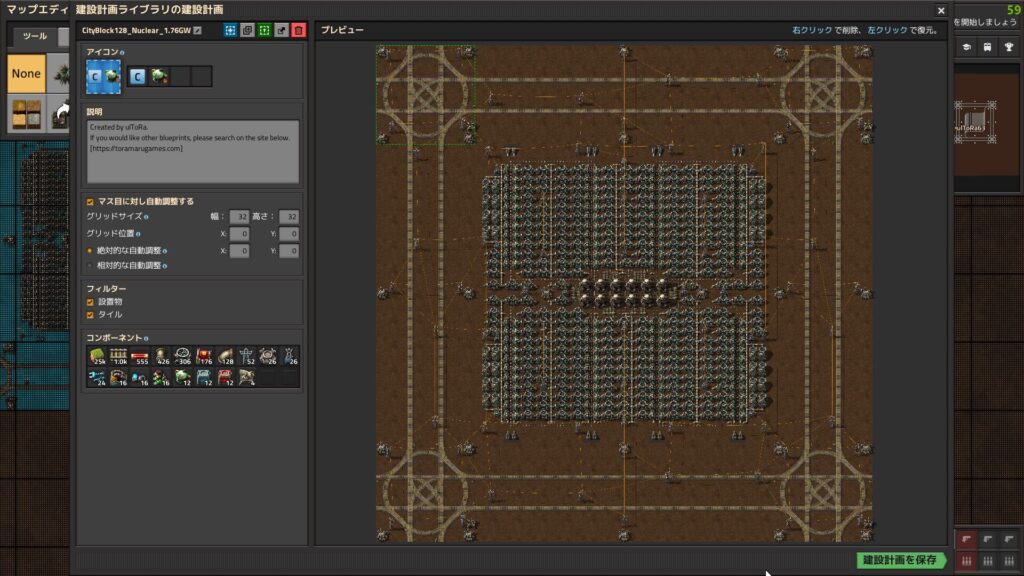Screen dimensions: 1024x576
Task: Click the last component icon in second row
Action: point(247,377)
